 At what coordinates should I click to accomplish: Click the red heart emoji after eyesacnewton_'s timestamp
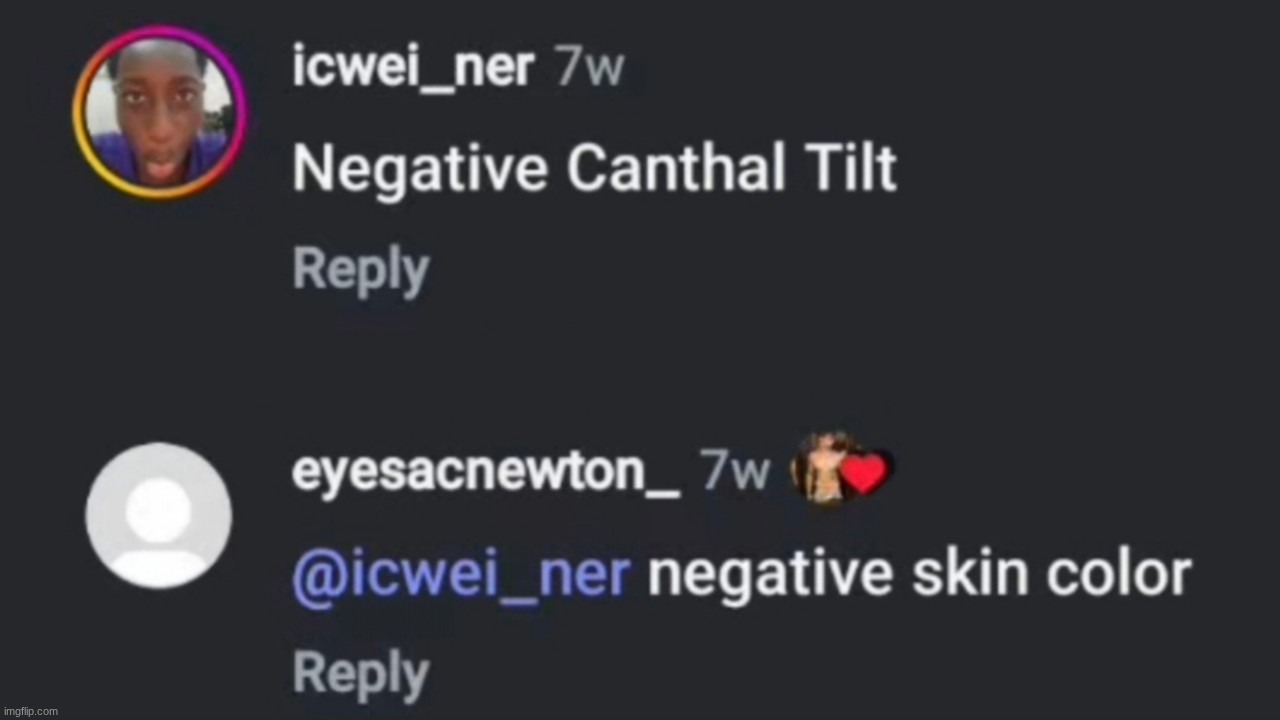pyautogui.click(x=864, y=473)
